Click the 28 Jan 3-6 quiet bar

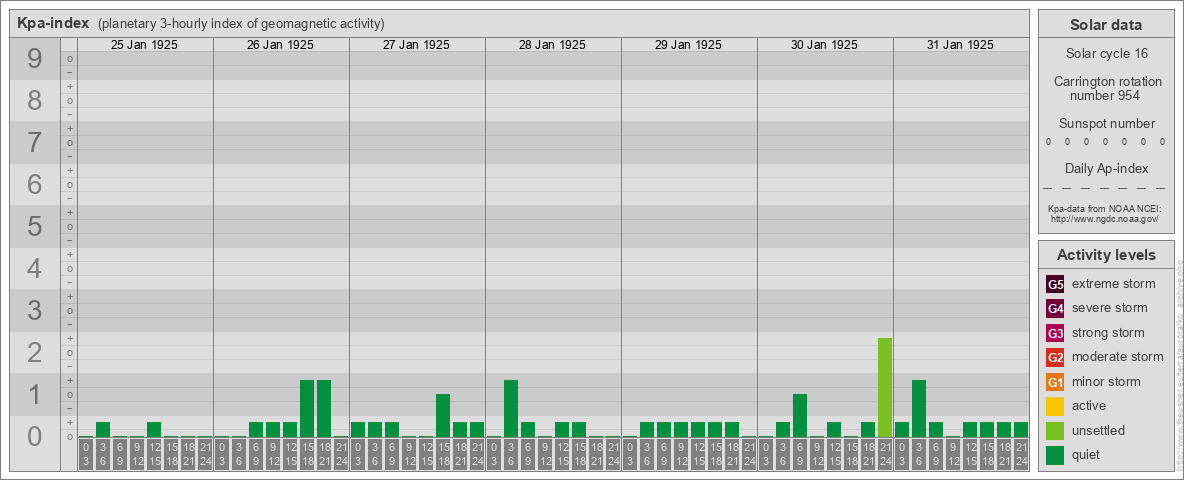[x=511, y=408]
